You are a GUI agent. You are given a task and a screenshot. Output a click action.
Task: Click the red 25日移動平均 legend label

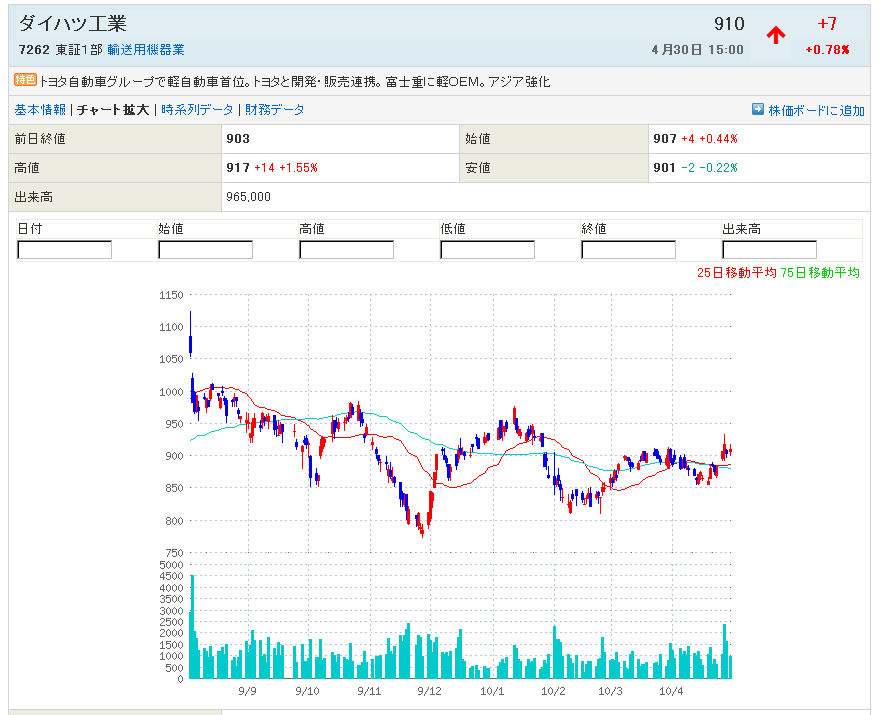tap(736, 273)
